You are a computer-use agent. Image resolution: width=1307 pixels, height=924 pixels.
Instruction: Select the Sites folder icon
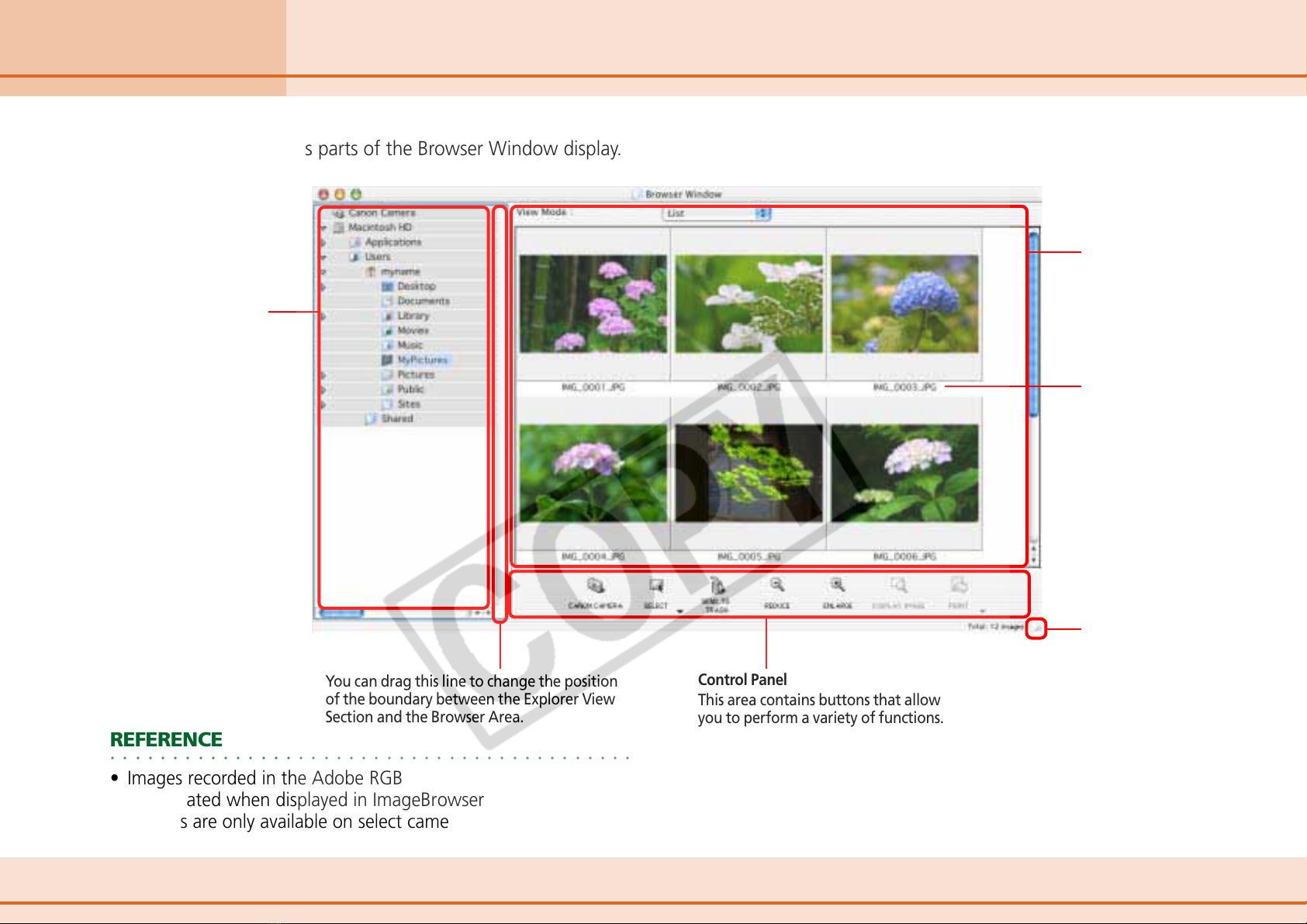(388, 404)
